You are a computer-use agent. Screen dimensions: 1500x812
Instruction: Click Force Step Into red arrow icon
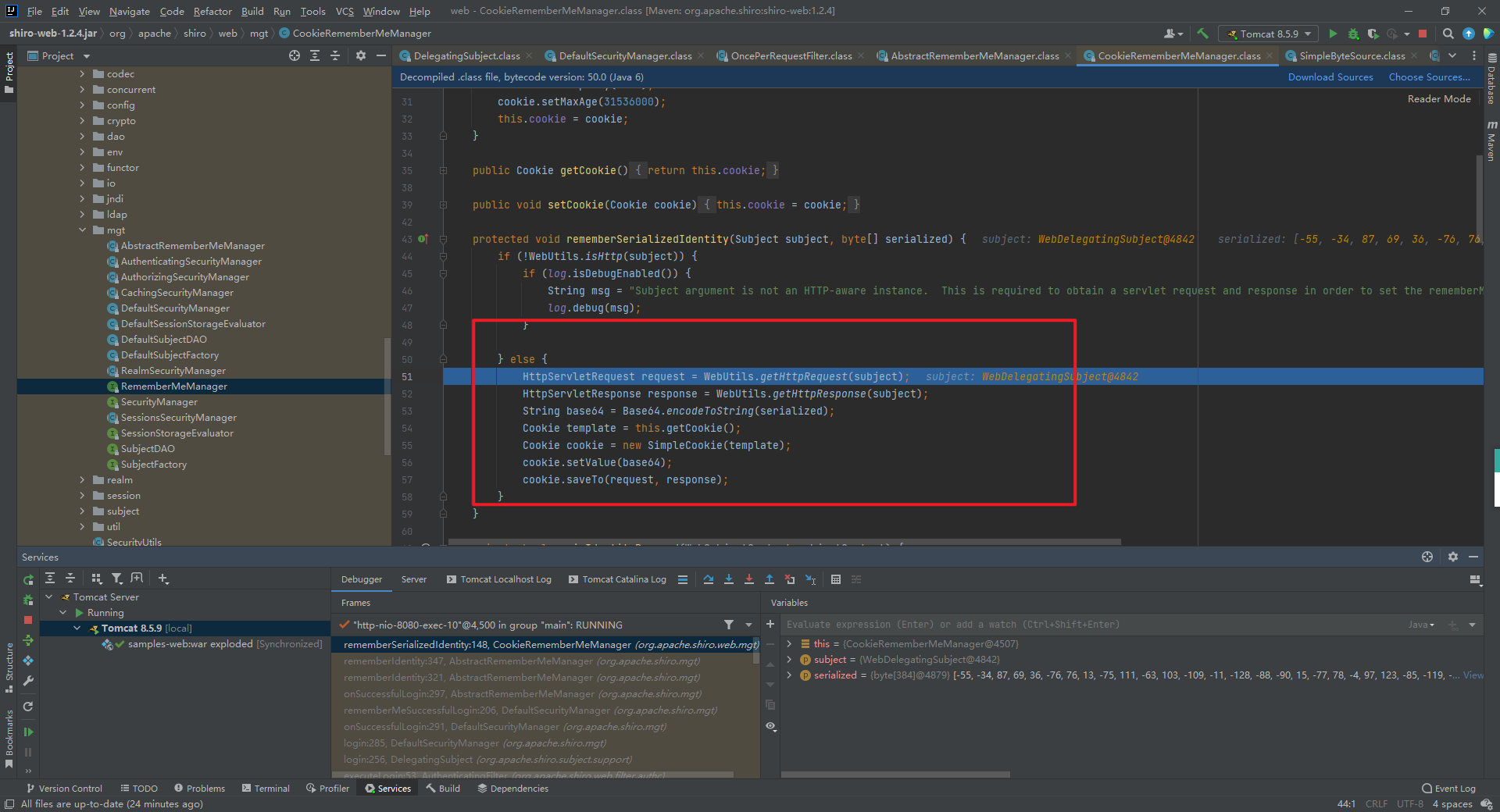(x=749, y=579)
